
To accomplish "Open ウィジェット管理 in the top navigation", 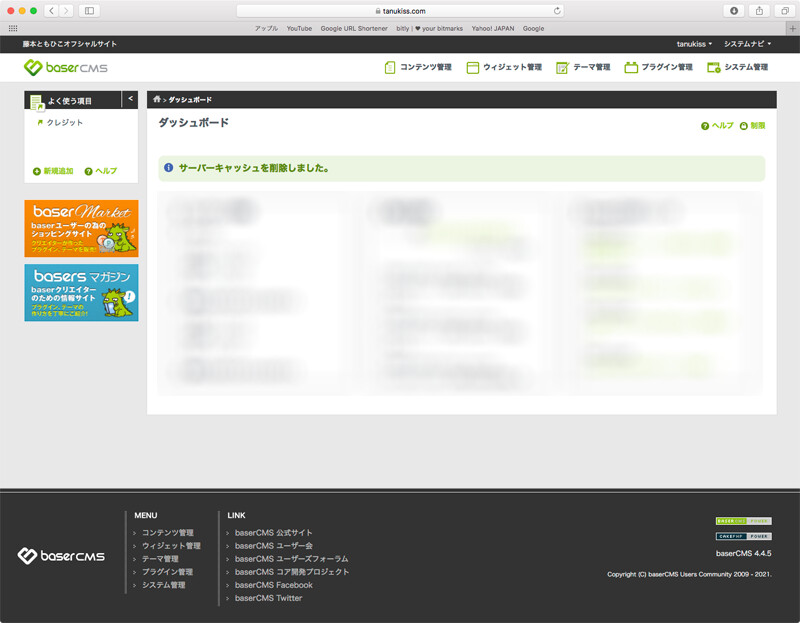I will tap(504, 67).
